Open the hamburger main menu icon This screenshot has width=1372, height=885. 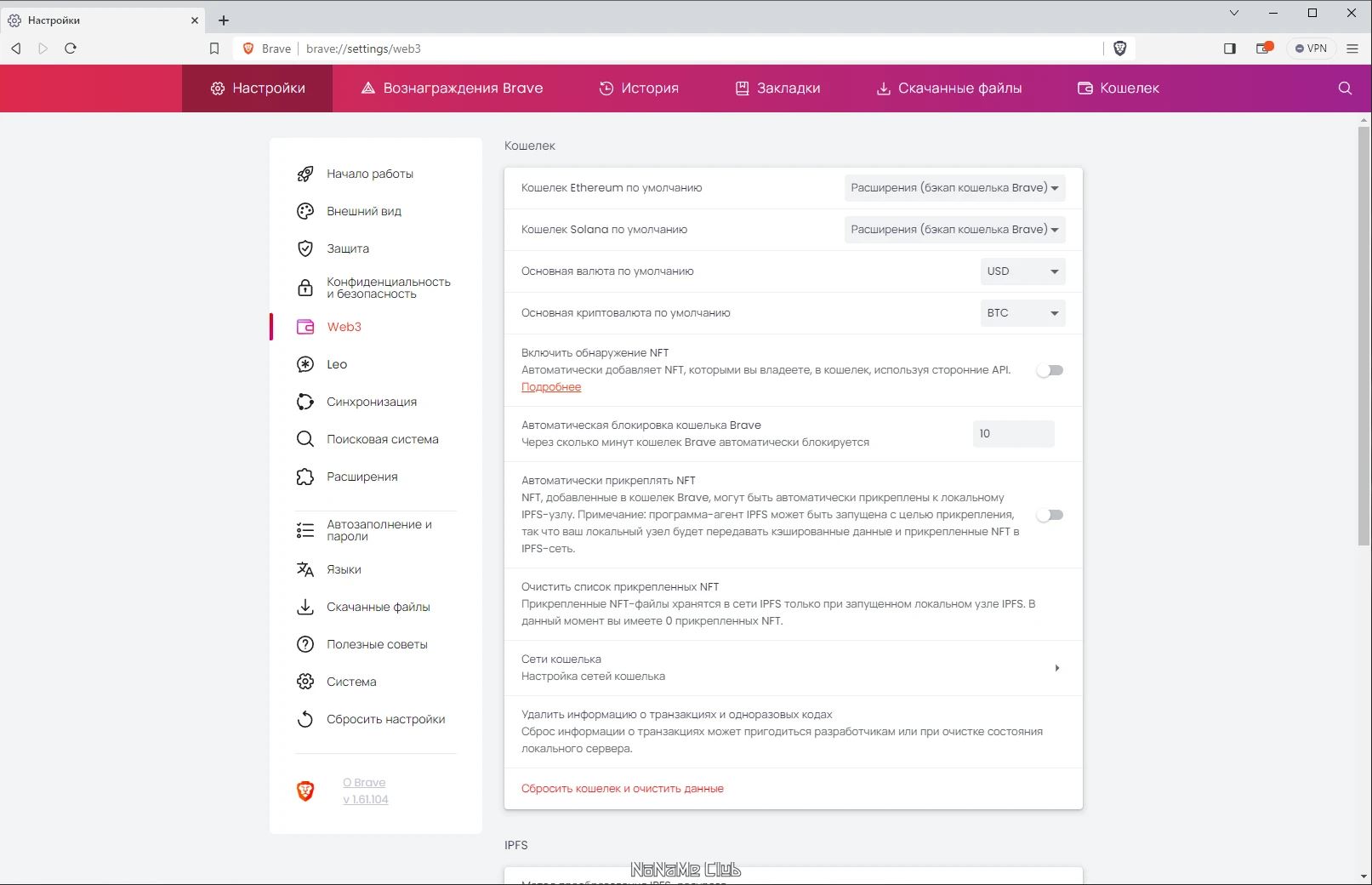coord(1352,49)
